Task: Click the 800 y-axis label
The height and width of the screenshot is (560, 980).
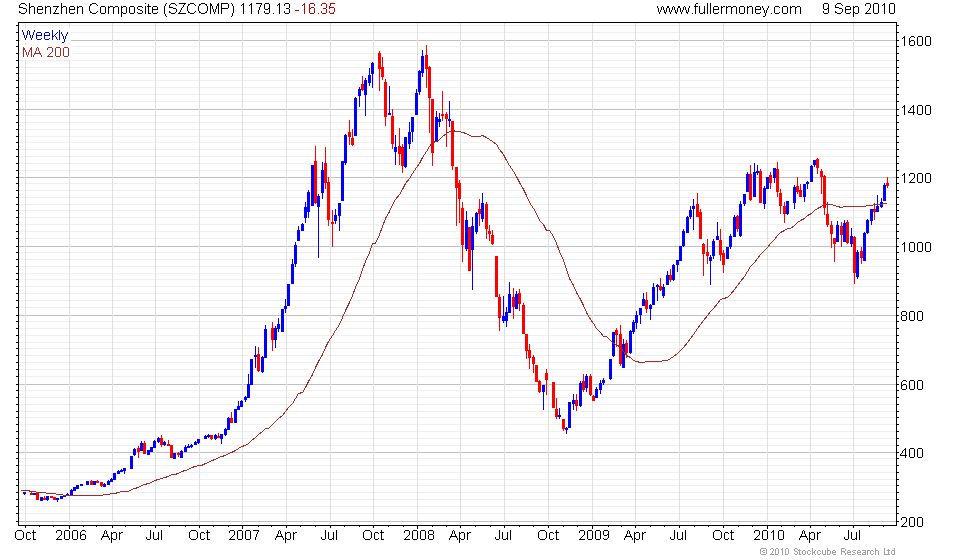Action: coord(912,316)
